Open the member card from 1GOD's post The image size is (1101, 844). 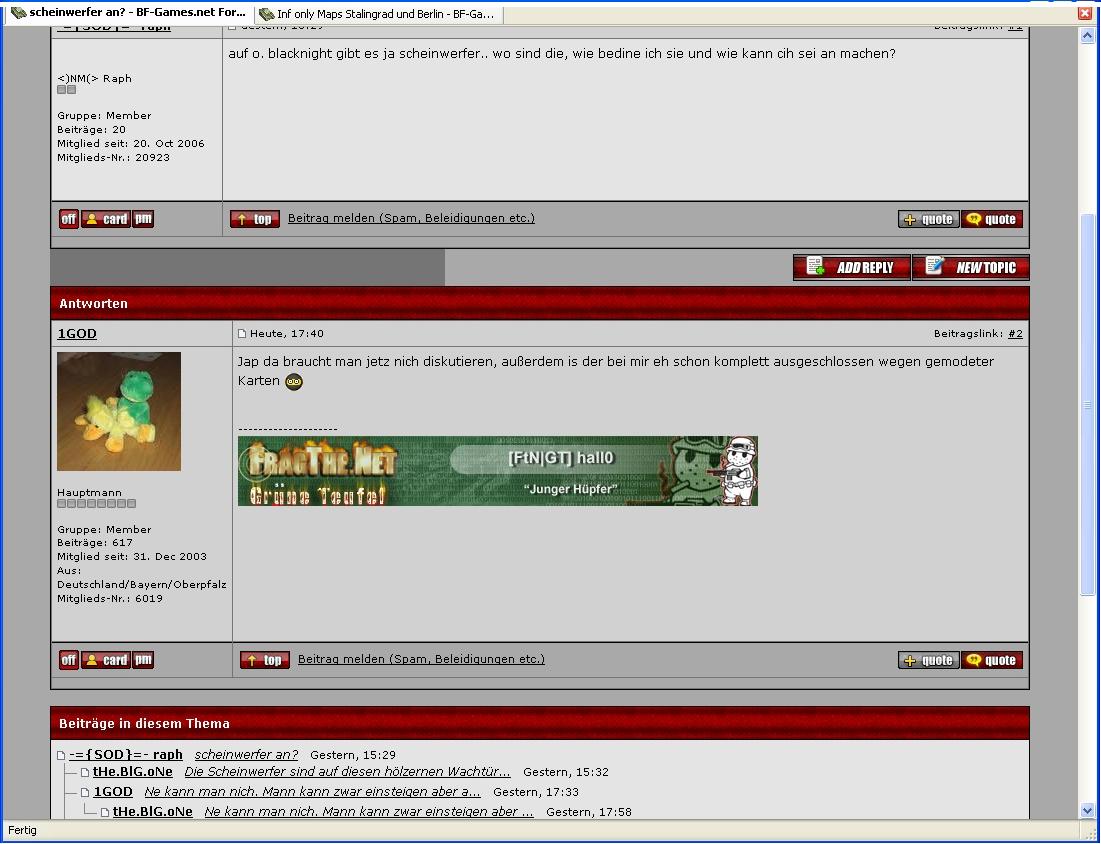(x=106, y=660)
